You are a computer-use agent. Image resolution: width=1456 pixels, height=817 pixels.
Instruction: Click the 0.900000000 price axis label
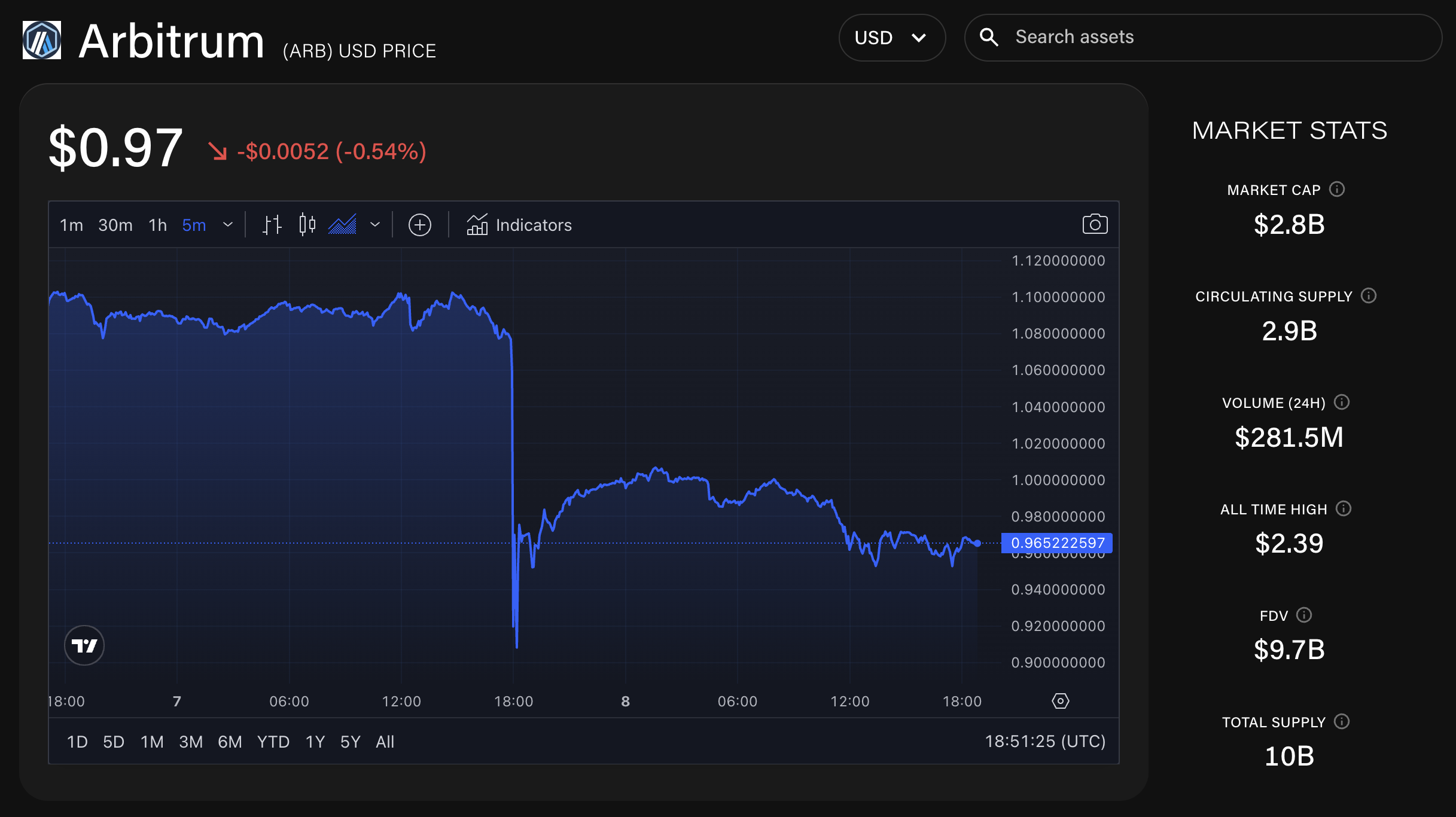1058,663
